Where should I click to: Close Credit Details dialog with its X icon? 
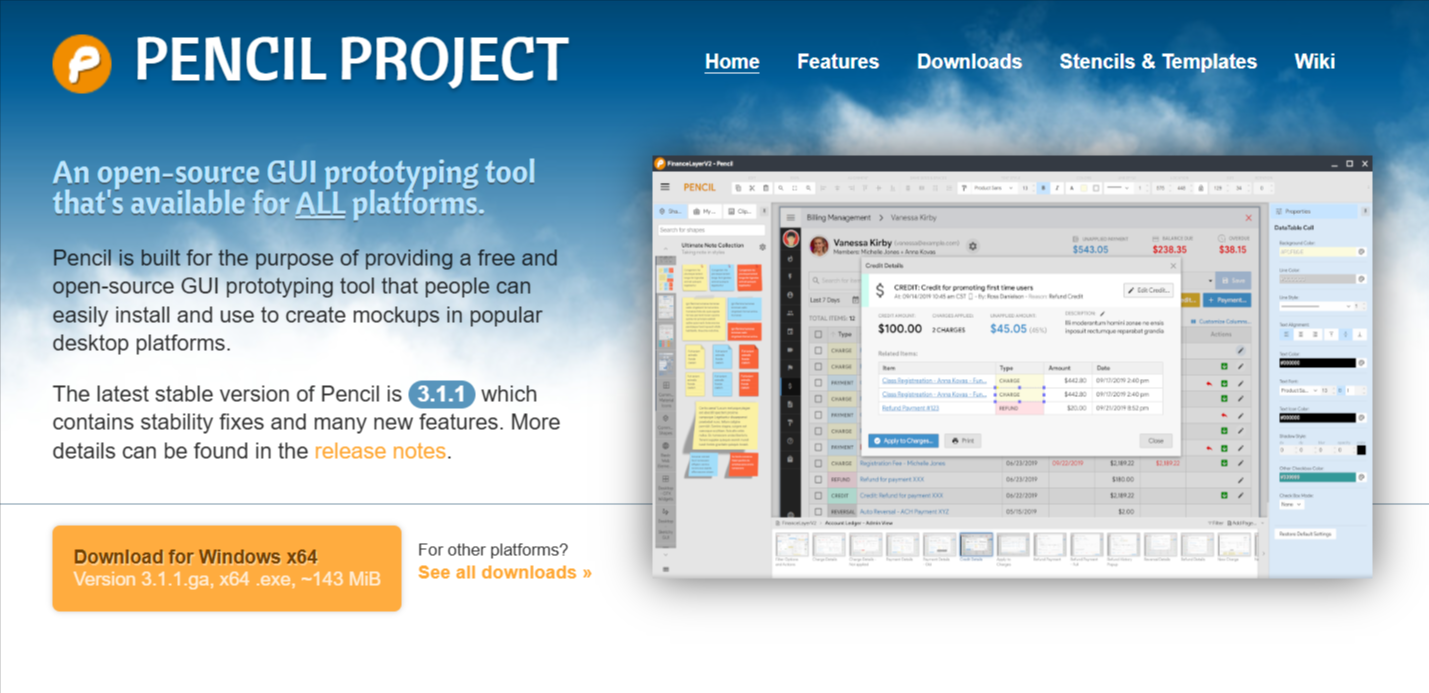pyautogui.click(x=1173, y=266)
